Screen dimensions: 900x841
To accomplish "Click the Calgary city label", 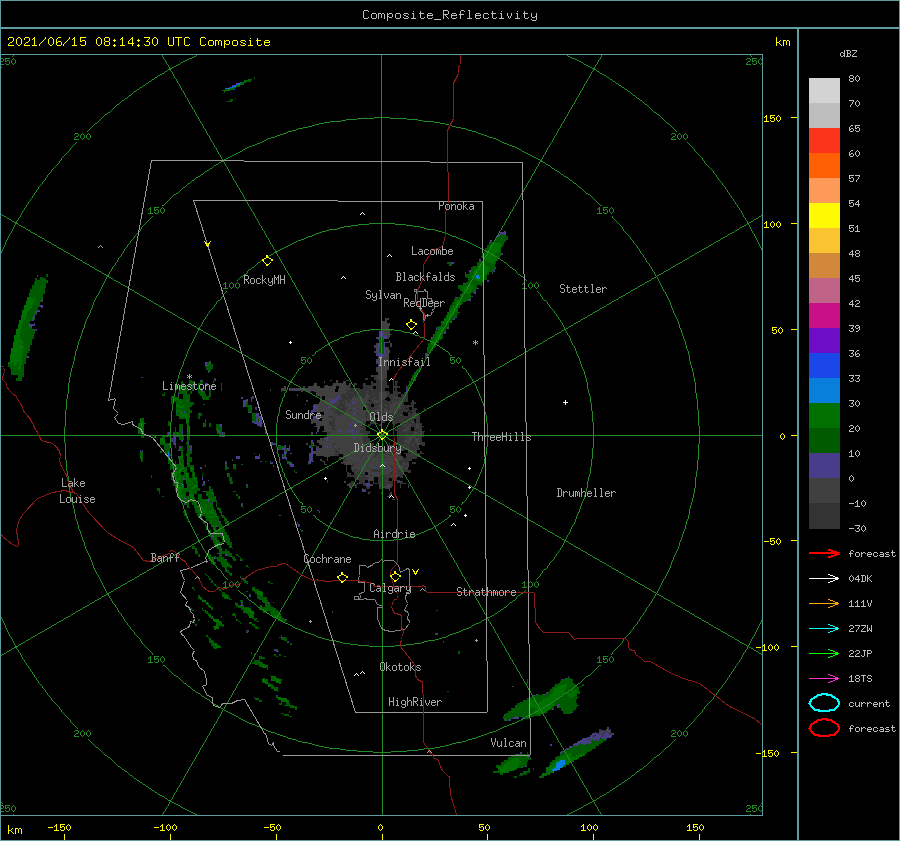I will (x=390, y=588).
